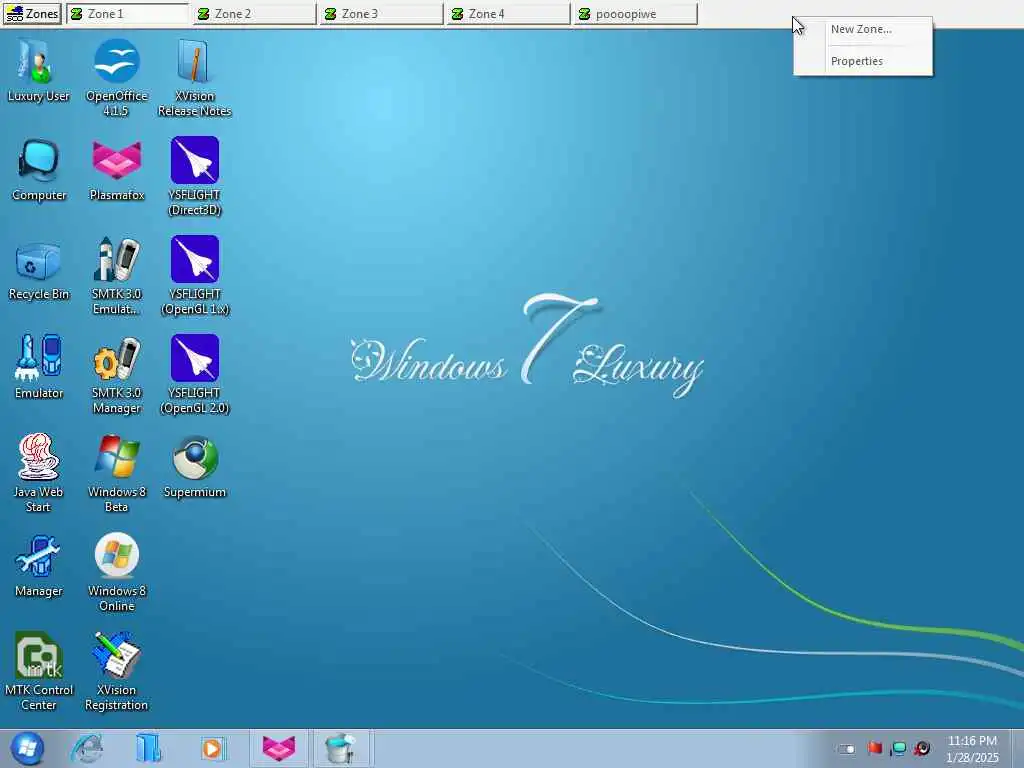Select YSFLIGHT (Direct3D) icon

195,176
